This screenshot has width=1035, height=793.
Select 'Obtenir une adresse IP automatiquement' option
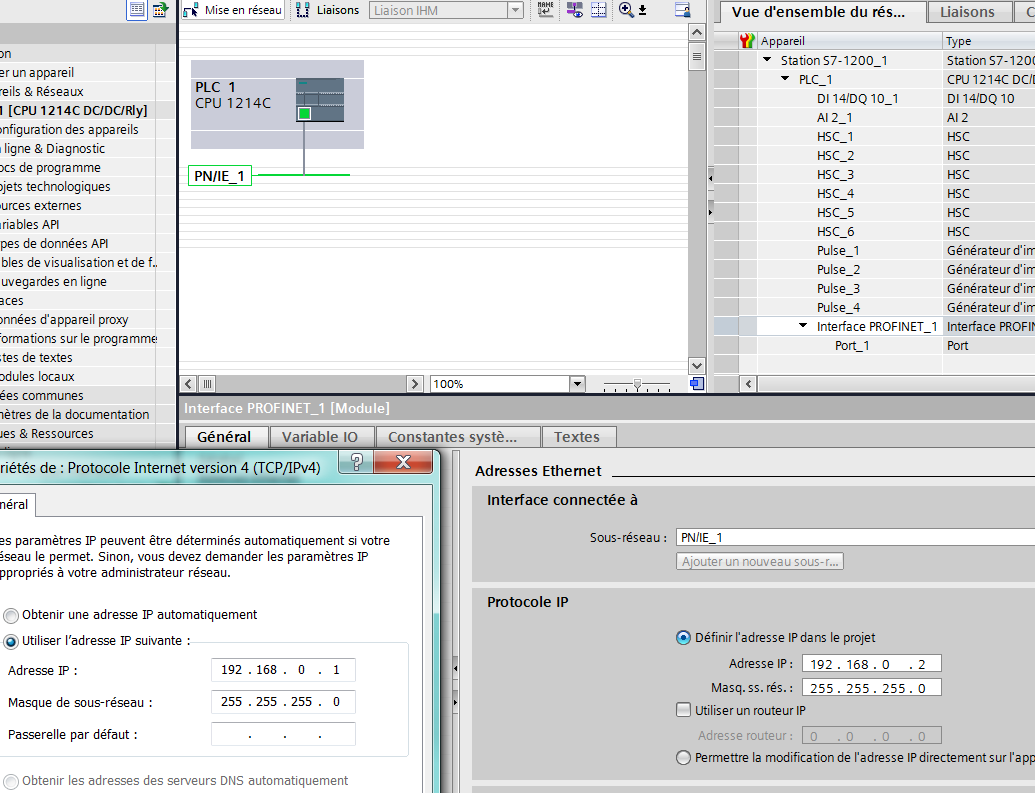click(x=11, y=615)
